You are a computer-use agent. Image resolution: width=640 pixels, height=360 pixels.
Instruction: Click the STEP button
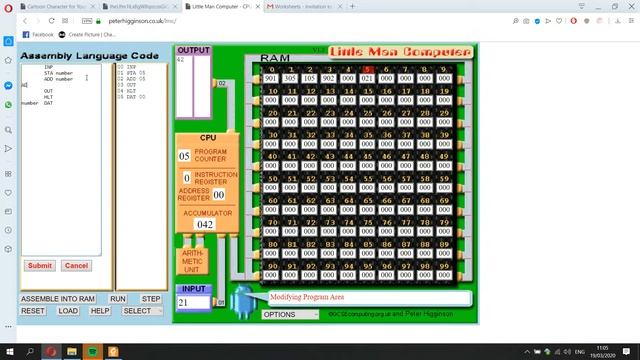coord(151,299)
